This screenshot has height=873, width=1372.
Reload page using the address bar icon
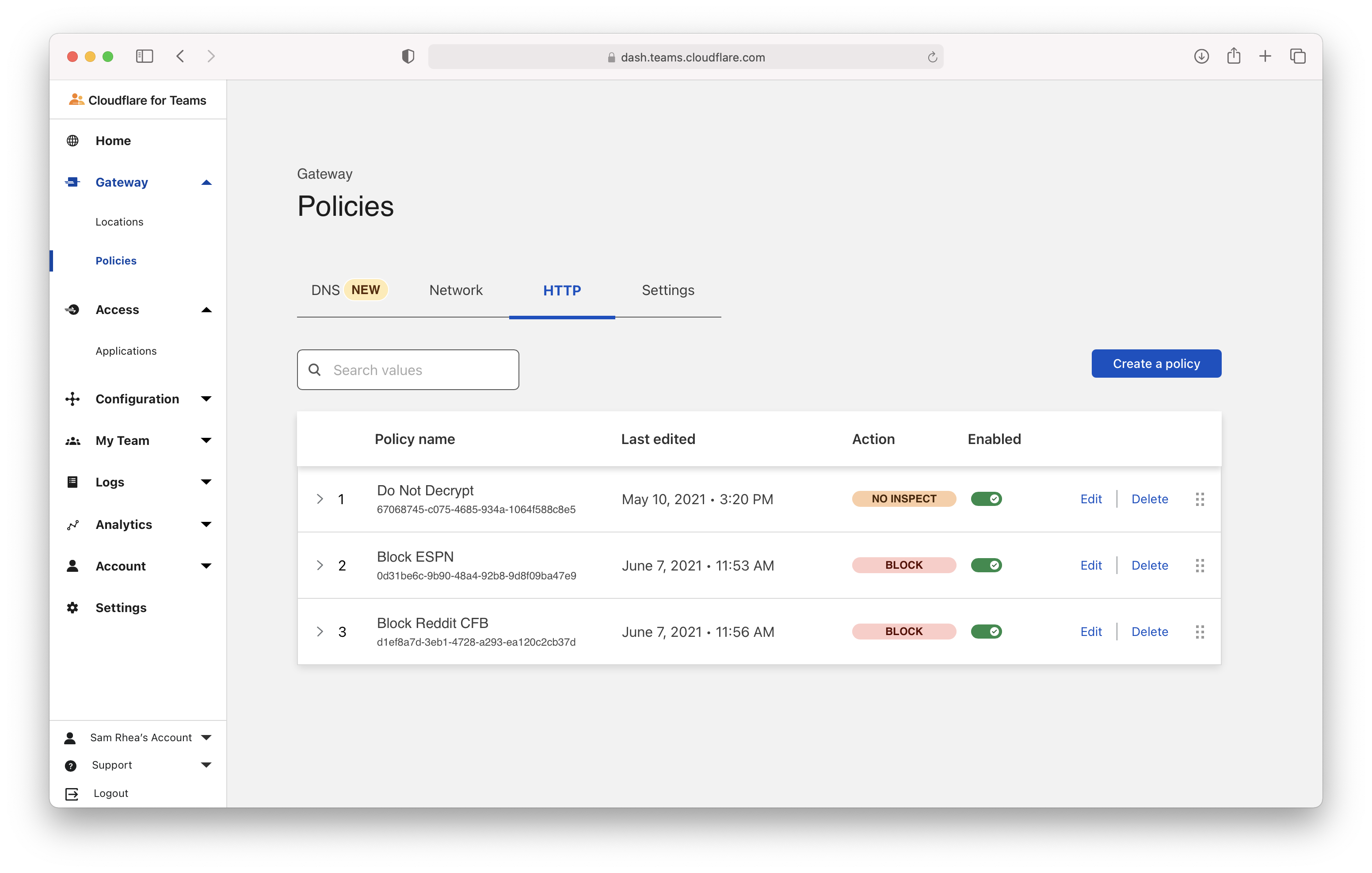point(932,57)
